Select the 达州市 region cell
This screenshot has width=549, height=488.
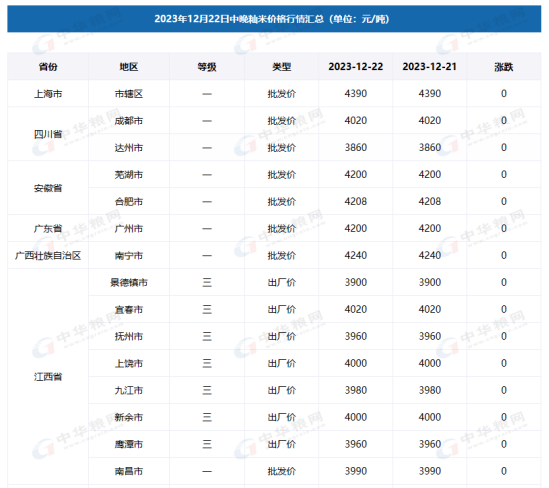129,147
